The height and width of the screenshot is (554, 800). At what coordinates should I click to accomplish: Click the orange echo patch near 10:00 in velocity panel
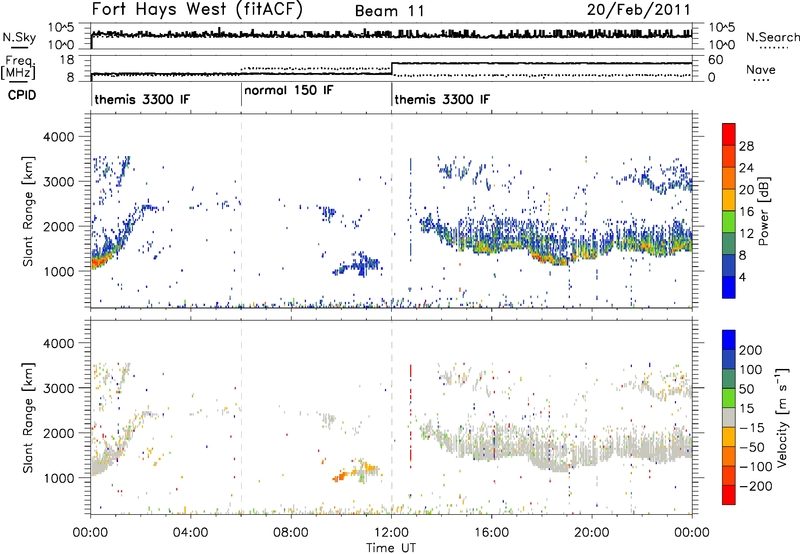click(339, 477)
